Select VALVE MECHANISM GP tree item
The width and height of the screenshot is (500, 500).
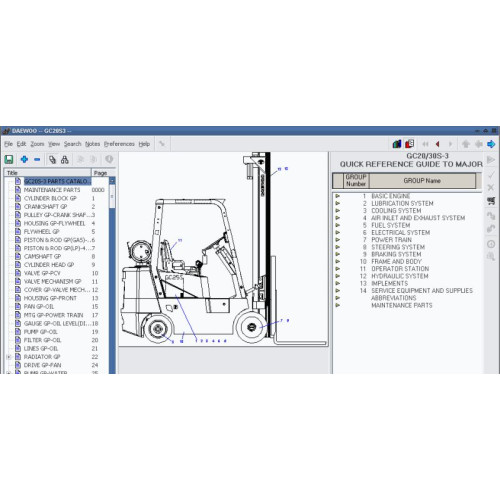[x=53, y=281]
